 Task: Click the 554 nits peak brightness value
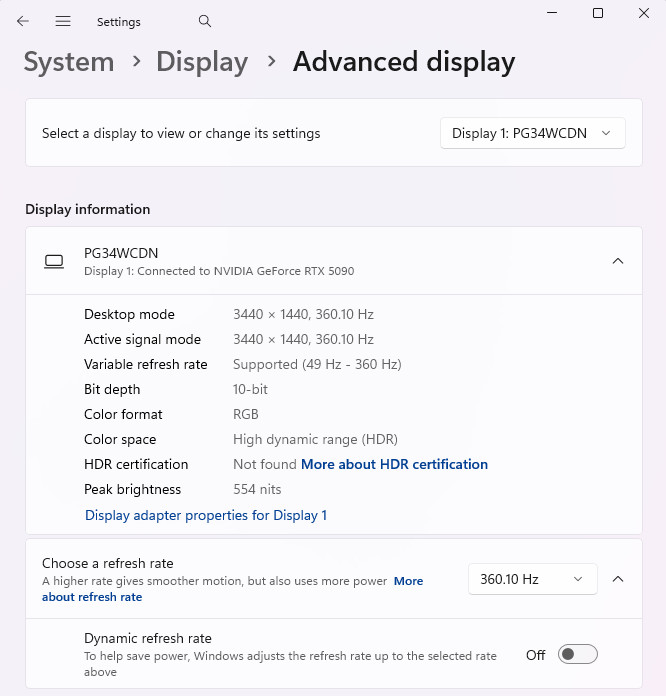click(x=257, y=489)
